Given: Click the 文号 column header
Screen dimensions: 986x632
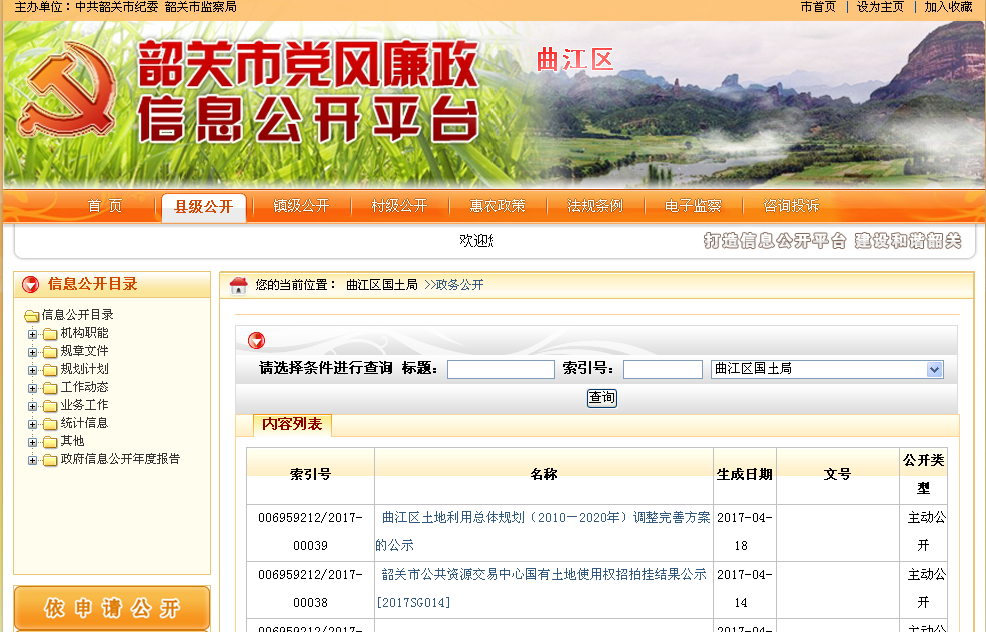Looking at the screenshot, I should coord(838,474).
